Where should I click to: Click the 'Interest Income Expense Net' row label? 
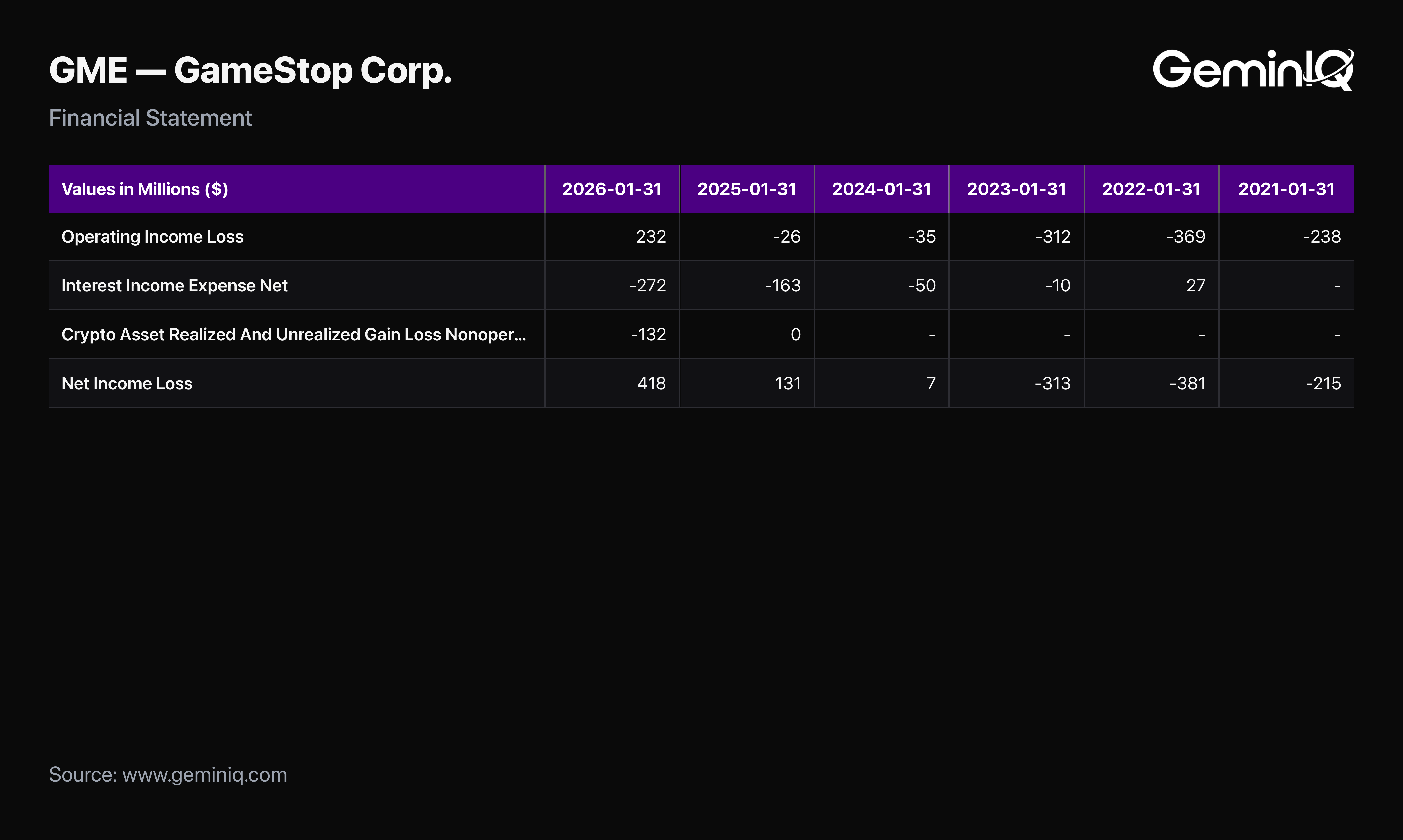pyautogui.click(x=174, y=285)
